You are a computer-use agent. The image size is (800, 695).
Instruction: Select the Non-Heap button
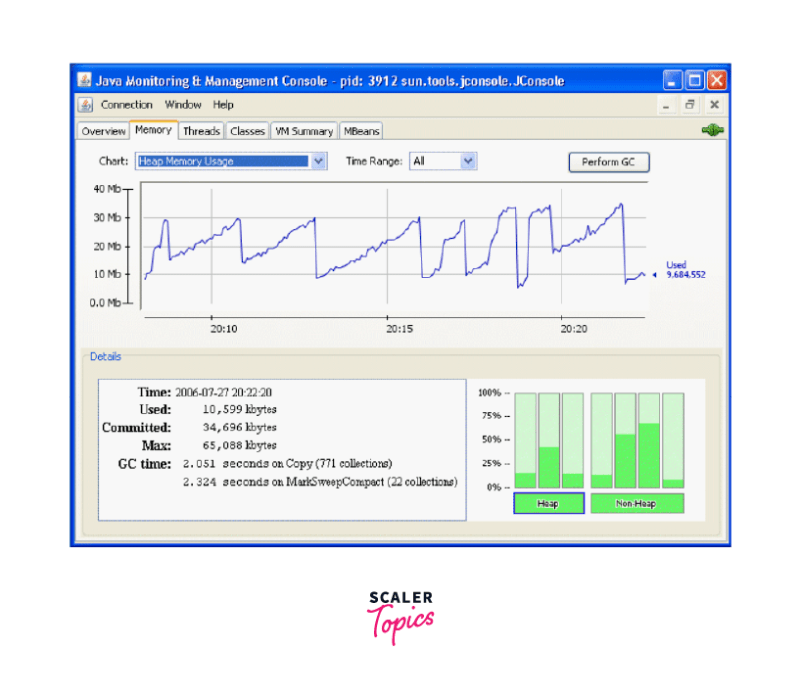click(636, 503)
